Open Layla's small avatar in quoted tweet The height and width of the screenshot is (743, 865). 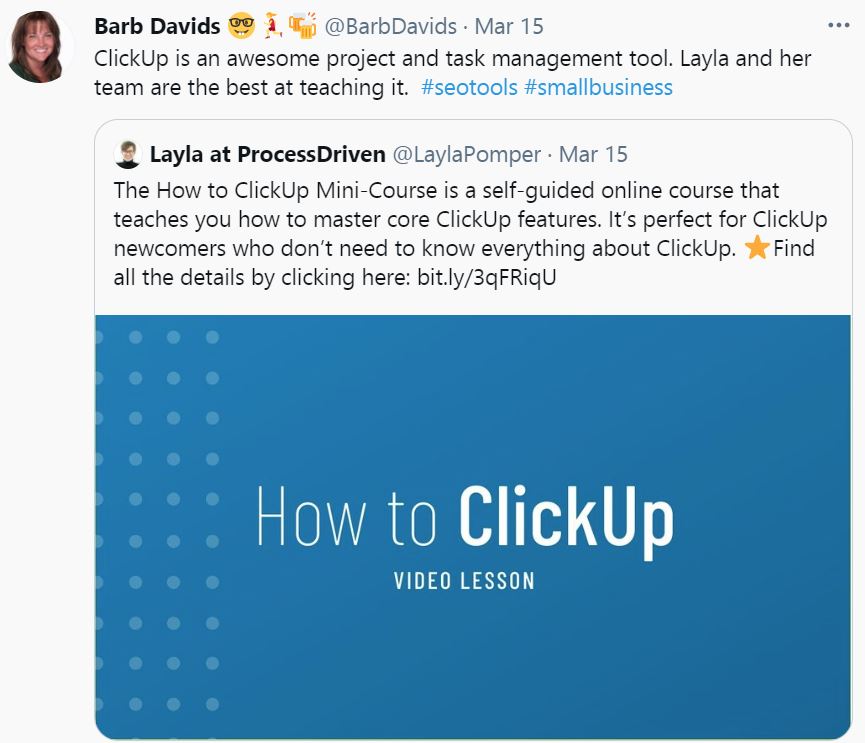(128, 154)
